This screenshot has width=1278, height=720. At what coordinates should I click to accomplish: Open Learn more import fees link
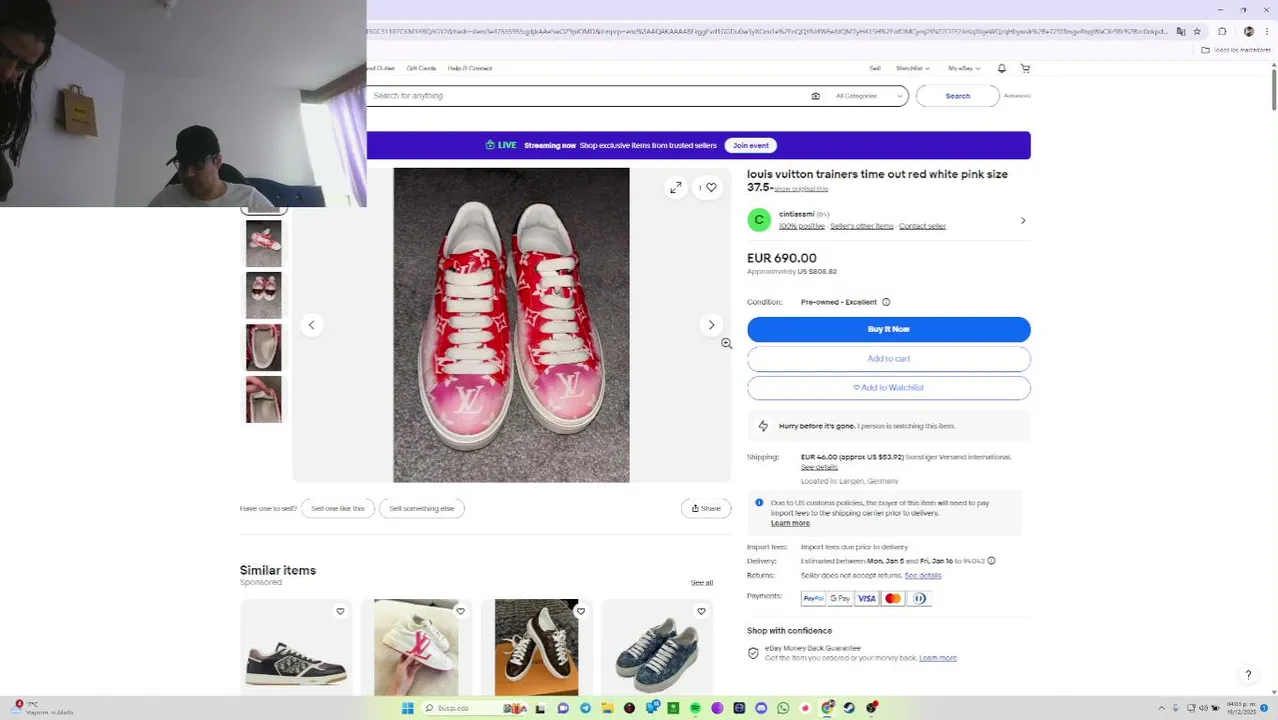(x=790, y=523)
